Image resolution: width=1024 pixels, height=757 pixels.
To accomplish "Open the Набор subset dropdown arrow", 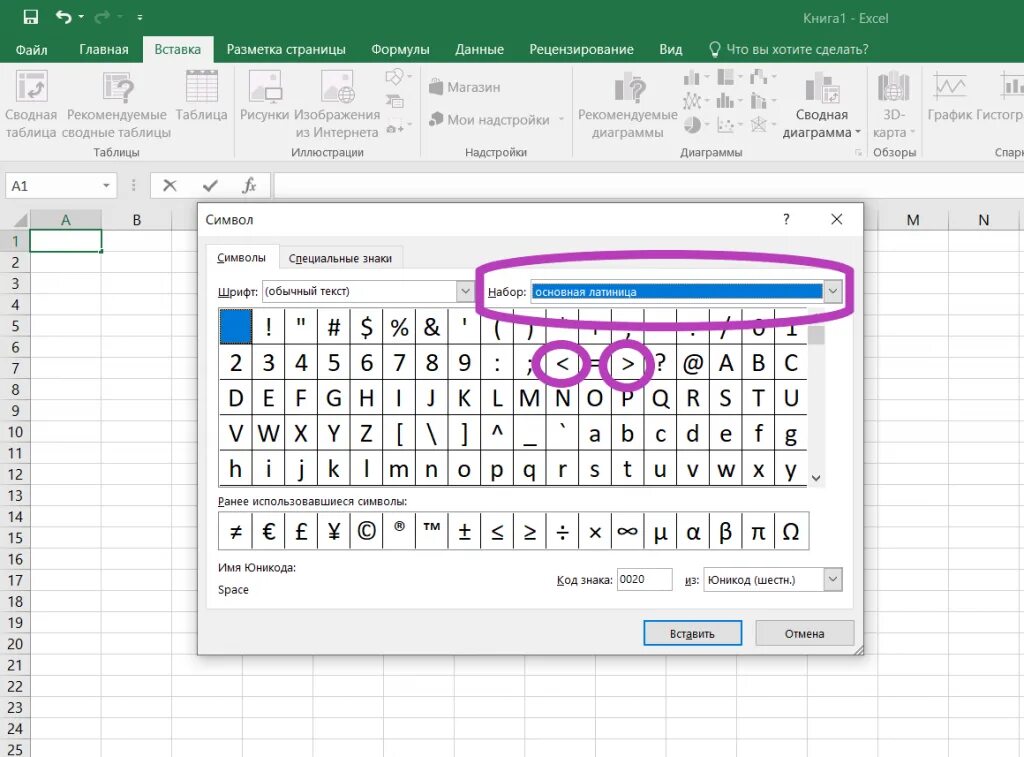I will click(x=833, y=291).
